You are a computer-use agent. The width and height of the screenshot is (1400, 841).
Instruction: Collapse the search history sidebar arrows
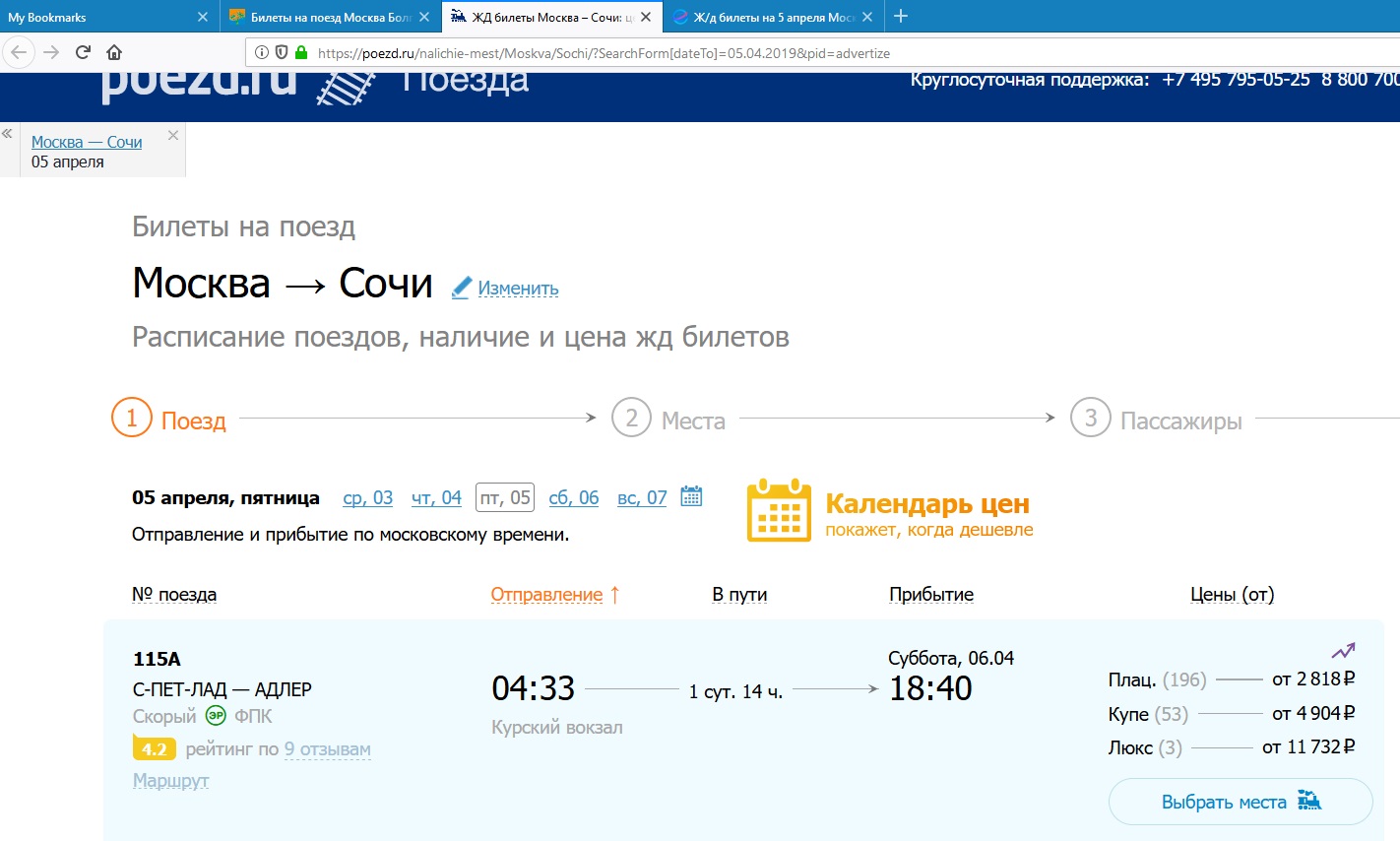8,134
